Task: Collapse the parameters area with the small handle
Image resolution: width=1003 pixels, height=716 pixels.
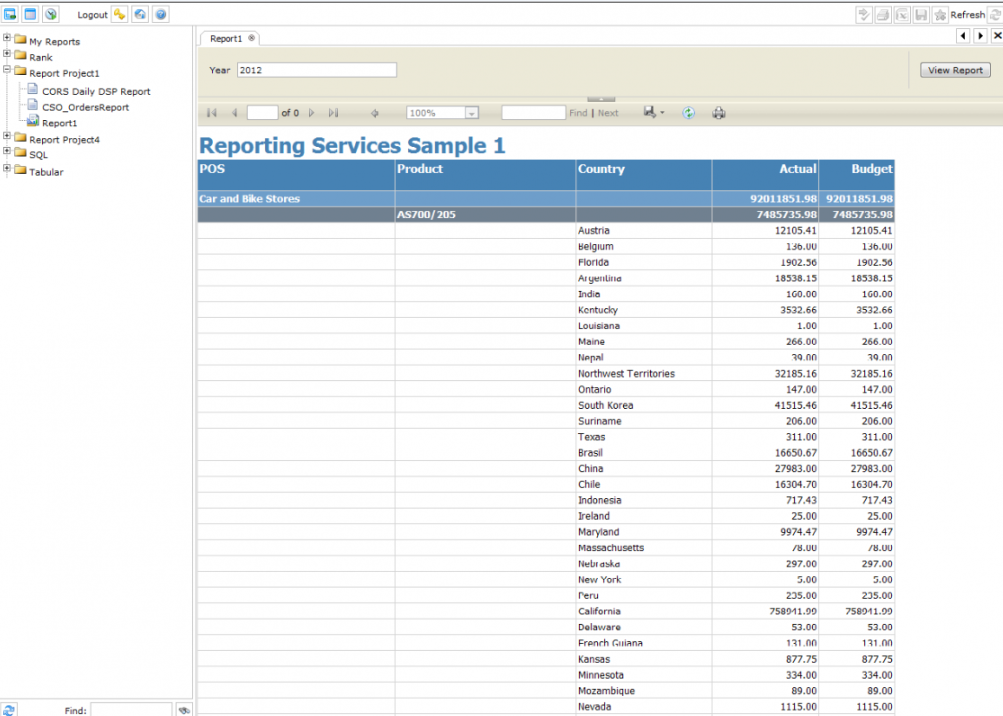Action: coord(601,99)
